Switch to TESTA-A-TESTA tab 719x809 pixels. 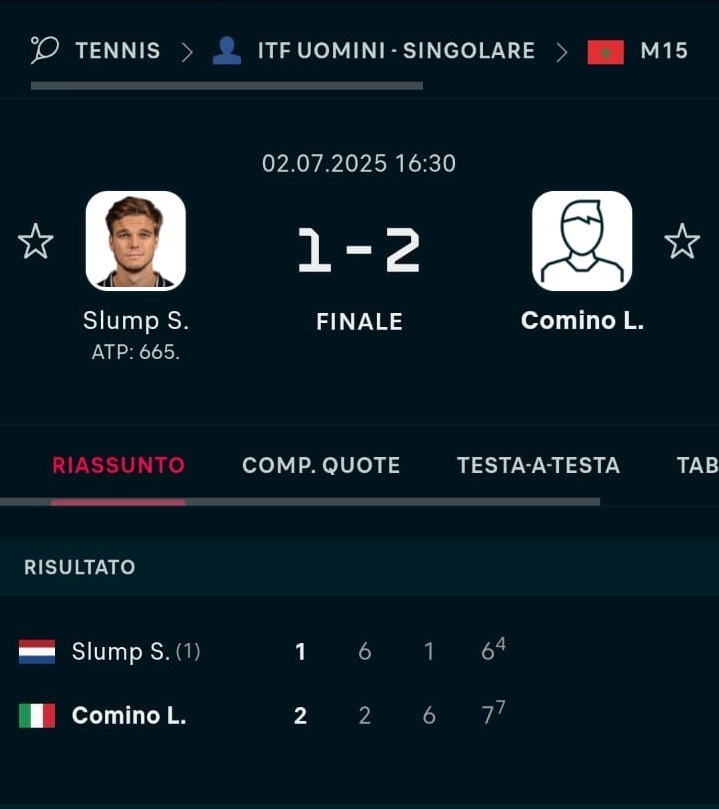538,465
